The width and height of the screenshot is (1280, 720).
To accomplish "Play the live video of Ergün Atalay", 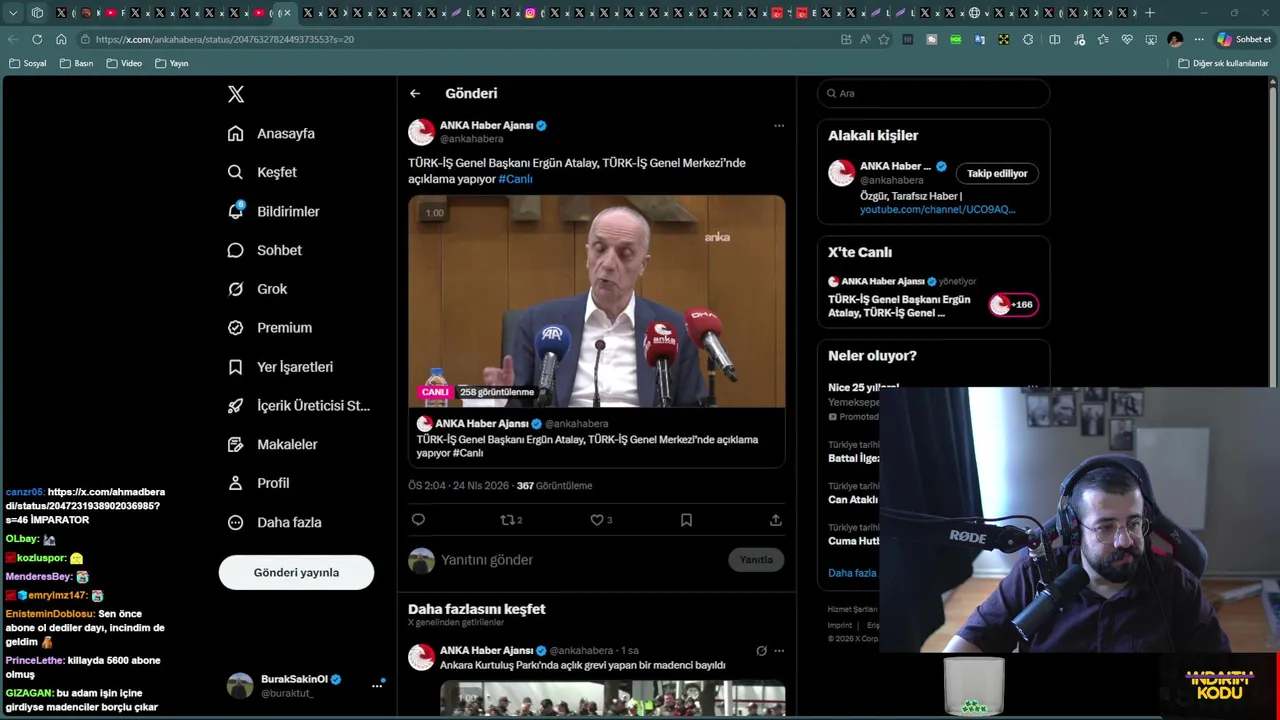I will pos(596,300).
